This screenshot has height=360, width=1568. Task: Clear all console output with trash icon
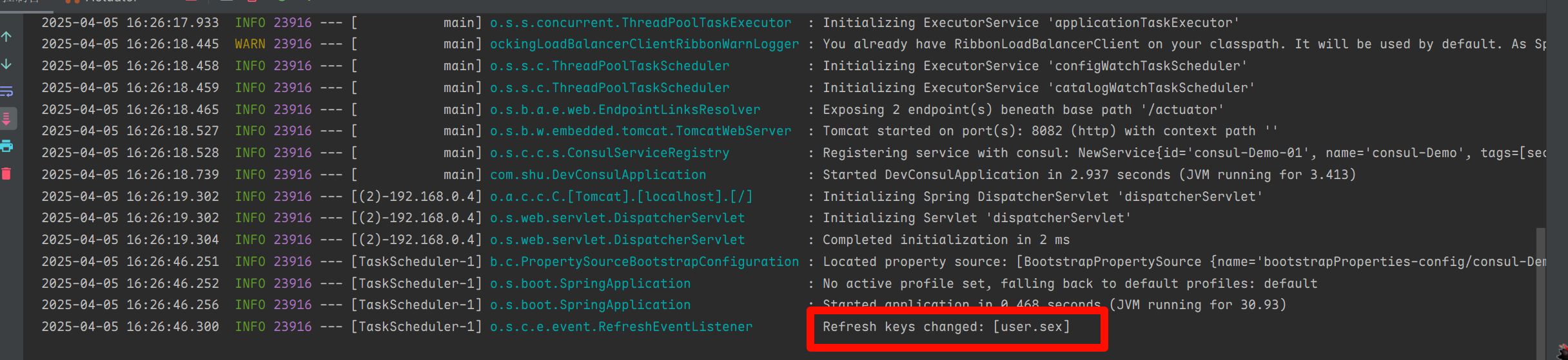coord(7,173)
